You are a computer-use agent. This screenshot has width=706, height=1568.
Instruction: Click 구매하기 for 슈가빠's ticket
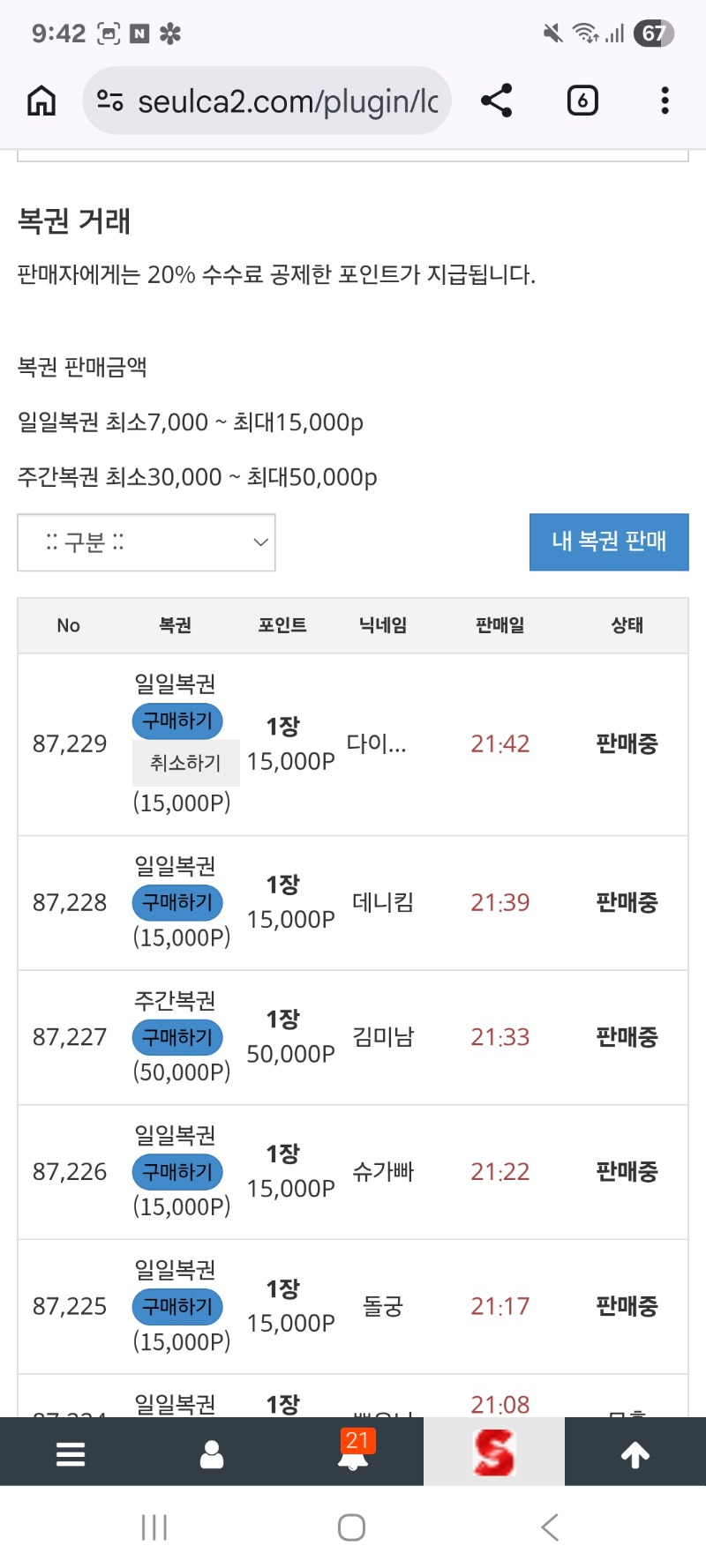(177, 1172)
